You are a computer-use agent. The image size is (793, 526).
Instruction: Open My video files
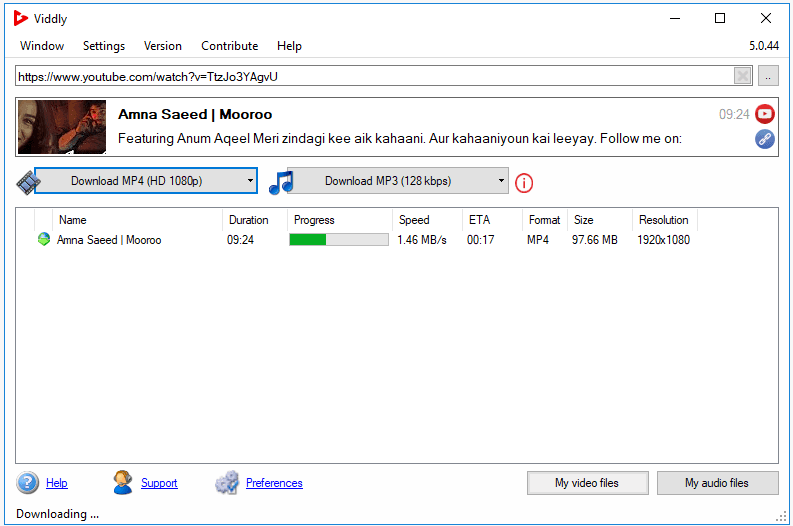coord(587,483)
